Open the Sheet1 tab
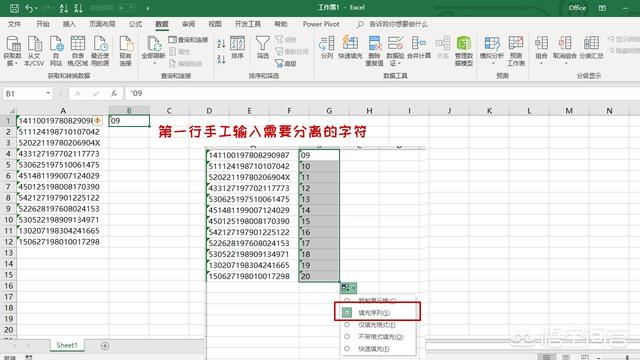 click(x=67, y=345)
